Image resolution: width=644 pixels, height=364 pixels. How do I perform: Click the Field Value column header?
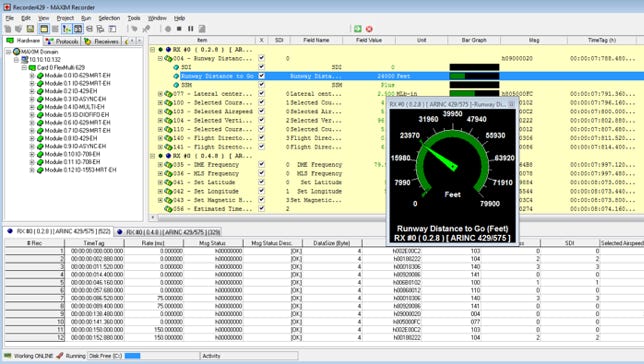[x=369, y=40]
